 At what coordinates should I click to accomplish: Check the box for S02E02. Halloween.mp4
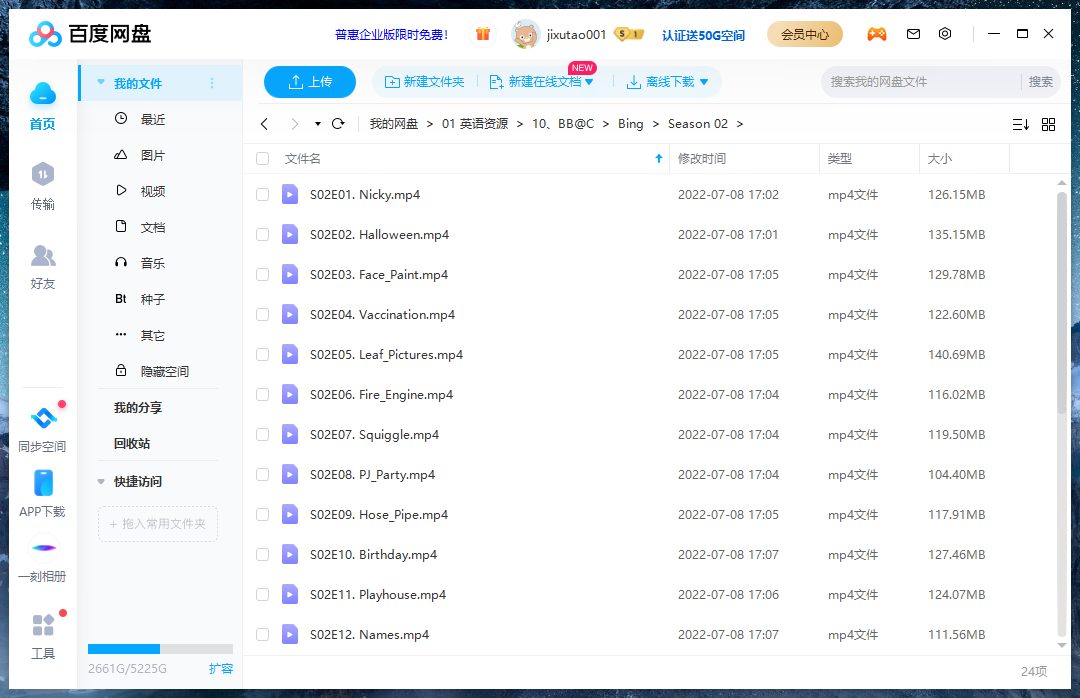[x=262, y=234]
